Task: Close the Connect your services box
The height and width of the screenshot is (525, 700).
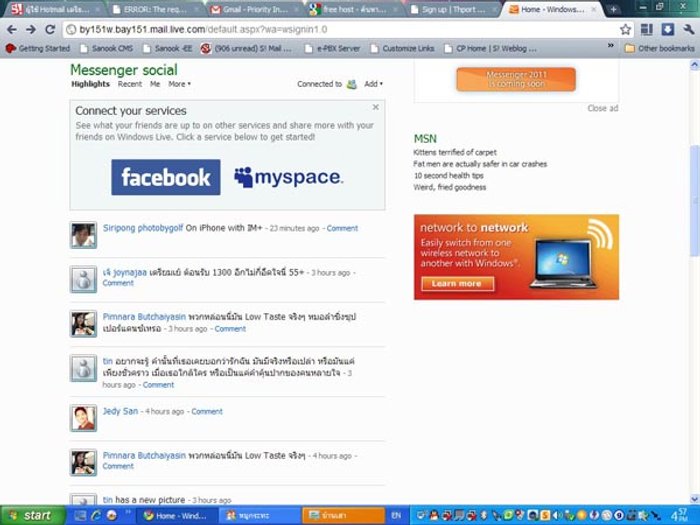Action: (375, 107)
